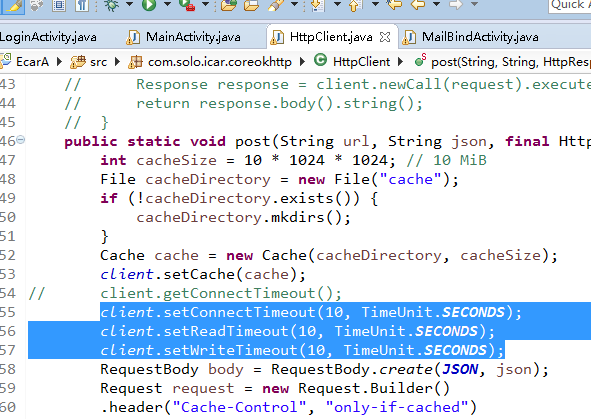This screenshot has width=591, height=419.
Task: Click the Run External Tools icon
Action: point(187,5)
